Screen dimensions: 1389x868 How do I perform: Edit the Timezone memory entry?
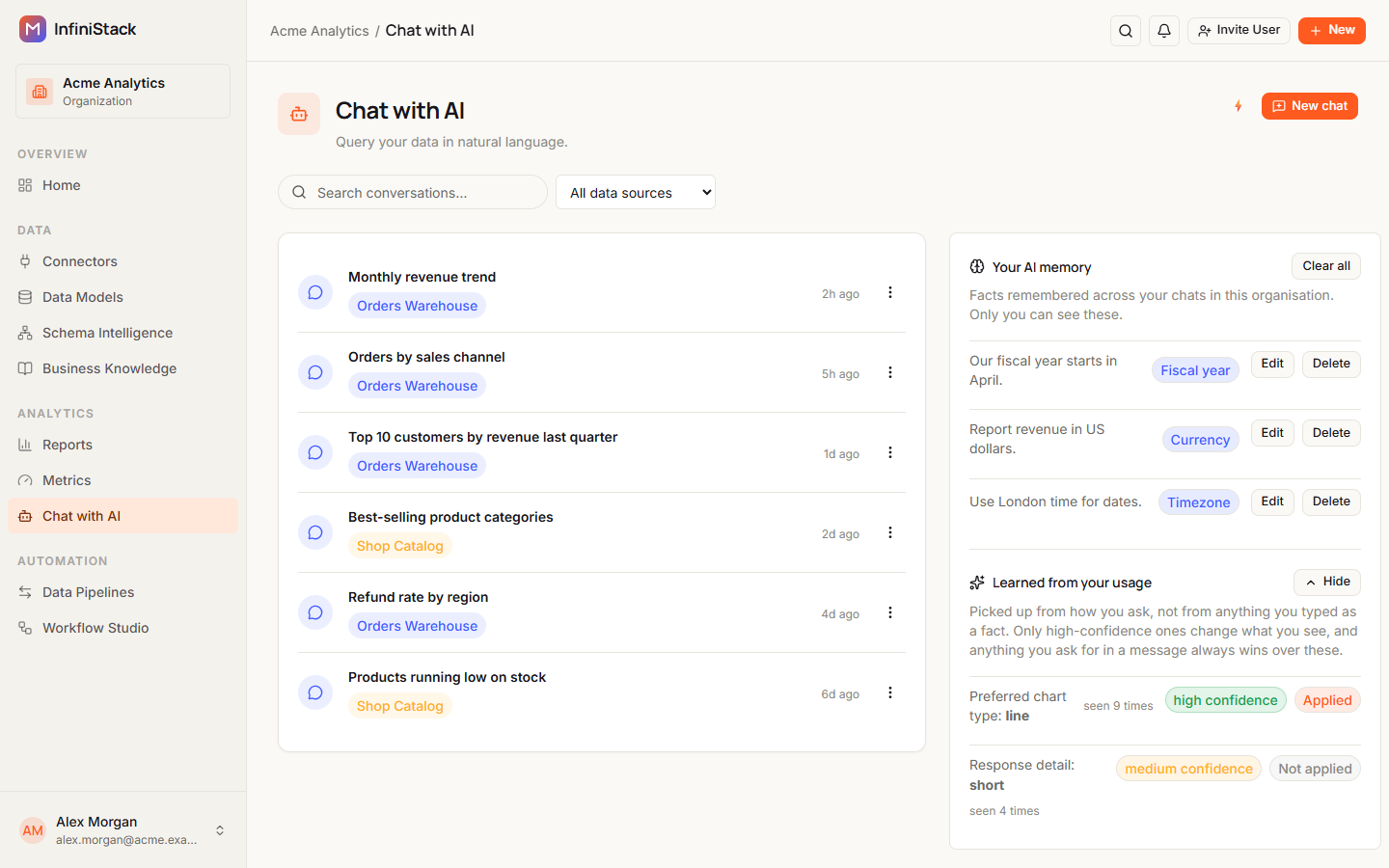click(1272, 502)
